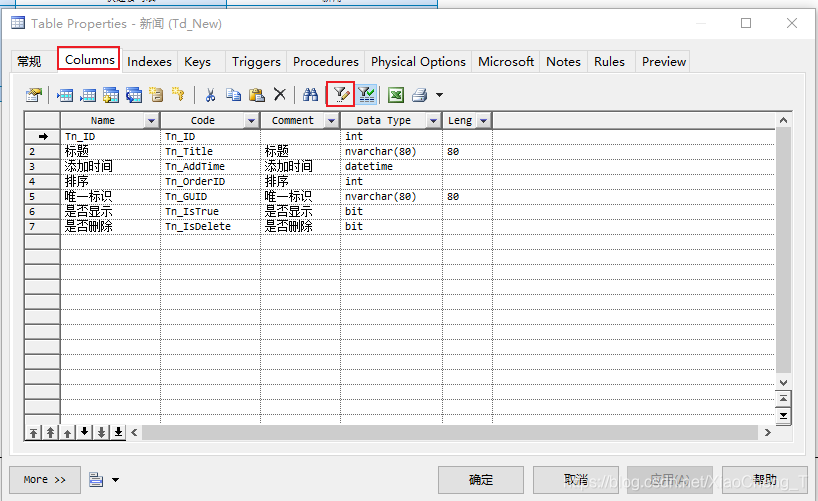
Task: Switch to the Procedures tab
Action: pyautogui.click(x=326, y=62)
